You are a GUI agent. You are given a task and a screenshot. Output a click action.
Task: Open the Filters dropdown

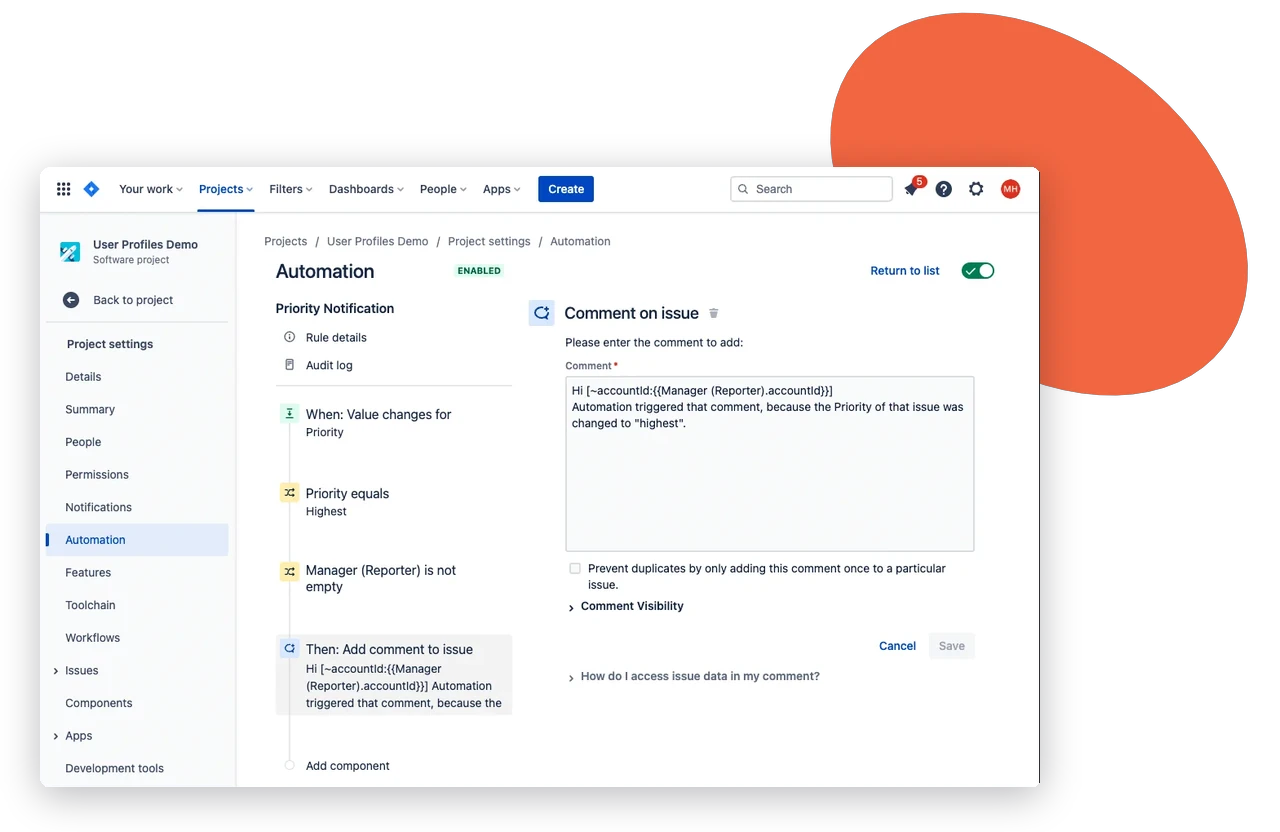coord(291,189)
